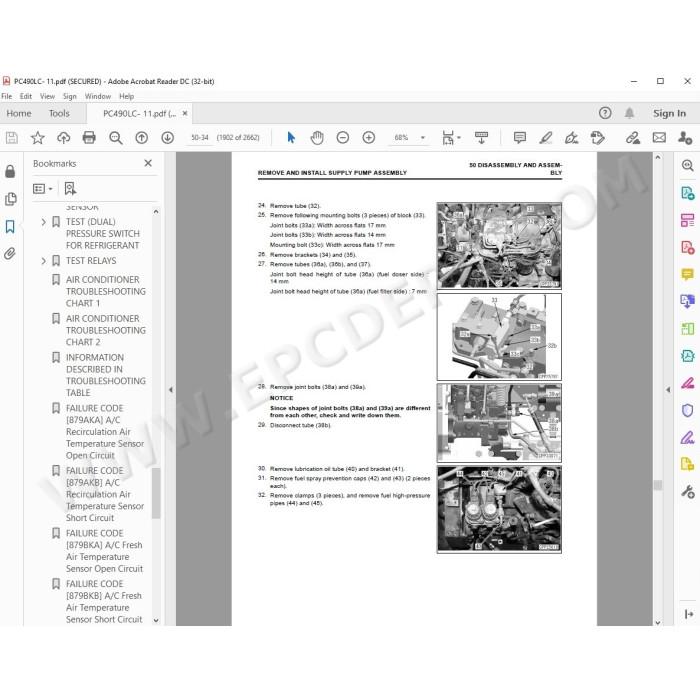Zoom out with minus icon
The height and width of the screenshot is (700, 700).
point(343,138)
